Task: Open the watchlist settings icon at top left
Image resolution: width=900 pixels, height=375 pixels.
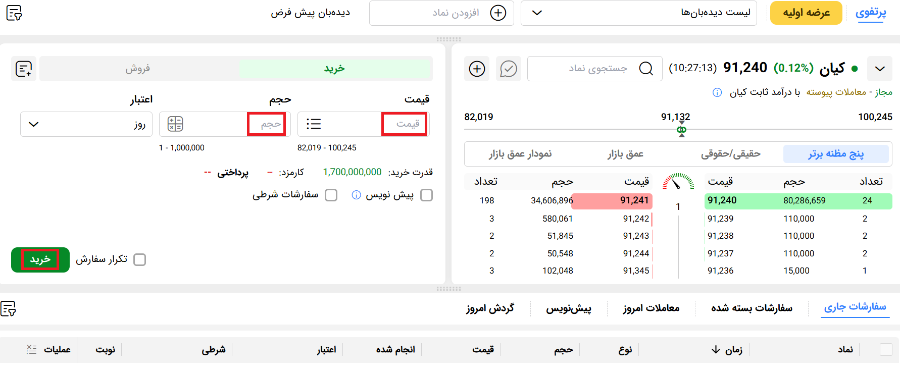Action: pyautogui.click(x=14, y=13)
